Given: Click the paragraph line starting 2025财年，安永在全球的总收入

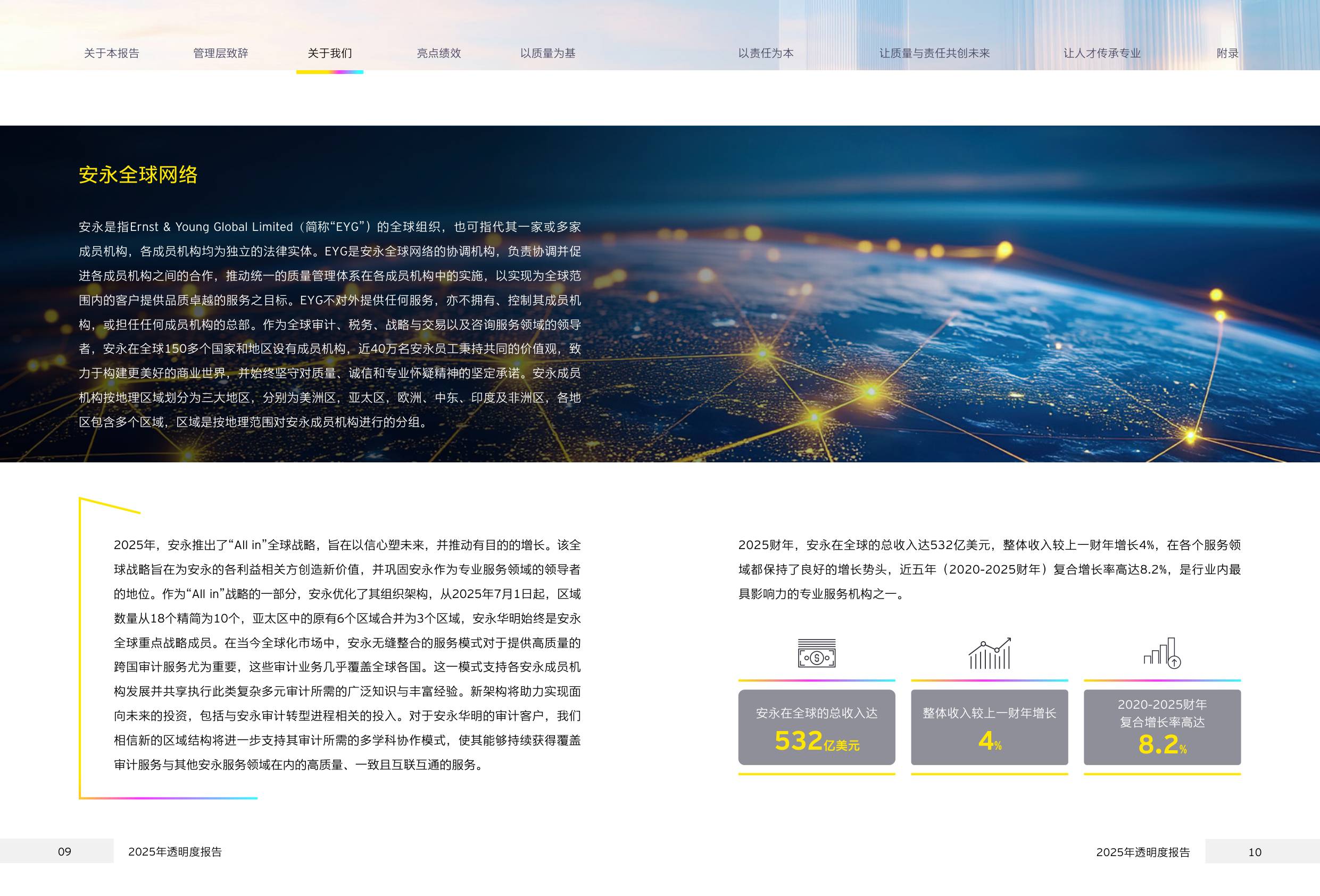Looking at the screenshot, I should coord(990,545).
